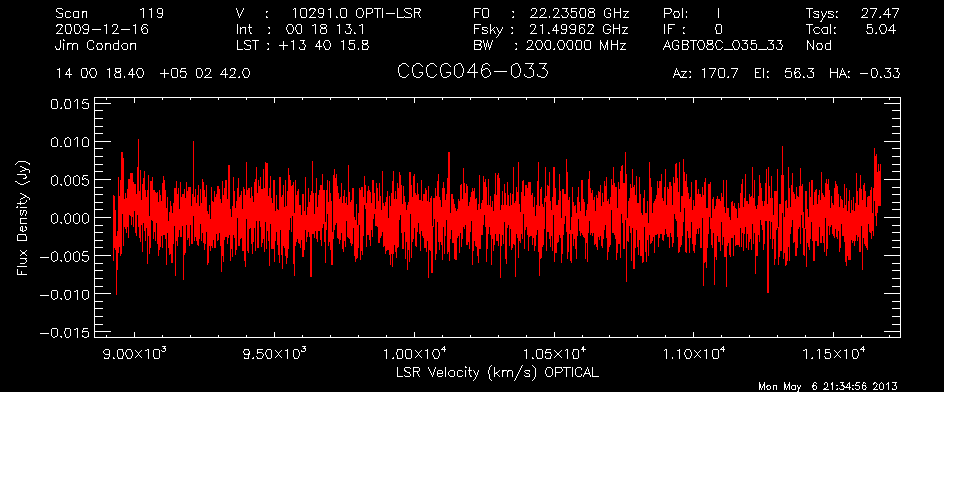The width and height of the screenshot is (962, 490).
Task: Select the LSR Velocity (km/s) OPTICAL axis label
Action: pos(497,372)
